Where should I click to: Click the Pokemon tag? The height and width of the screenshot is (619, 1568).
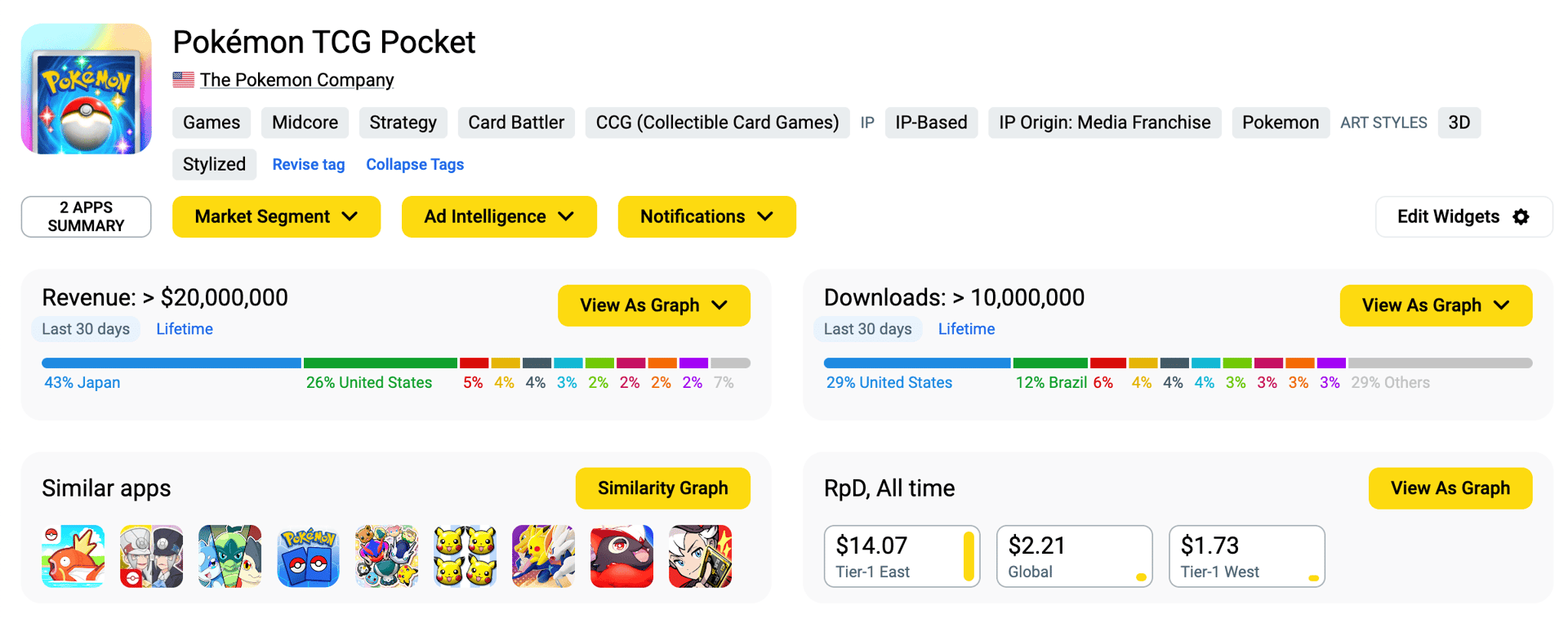click(1280, 122)
